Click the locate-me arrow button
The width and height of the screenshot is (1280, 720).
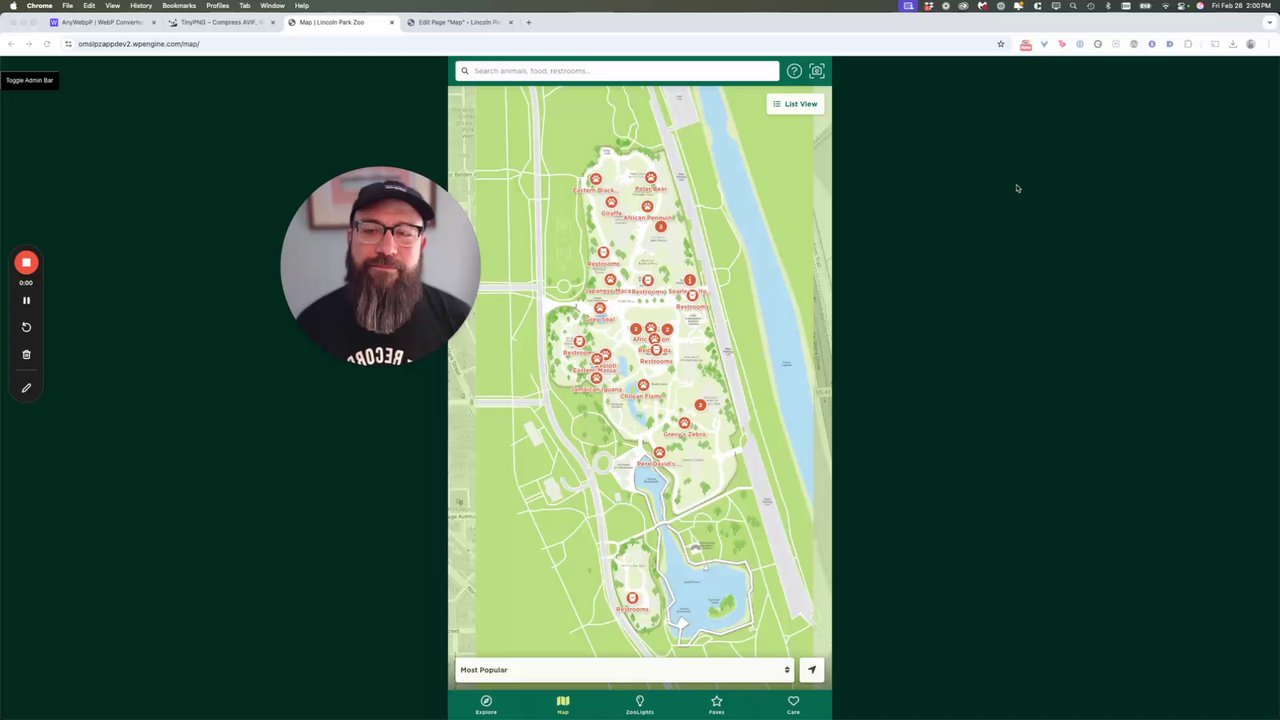812,670
